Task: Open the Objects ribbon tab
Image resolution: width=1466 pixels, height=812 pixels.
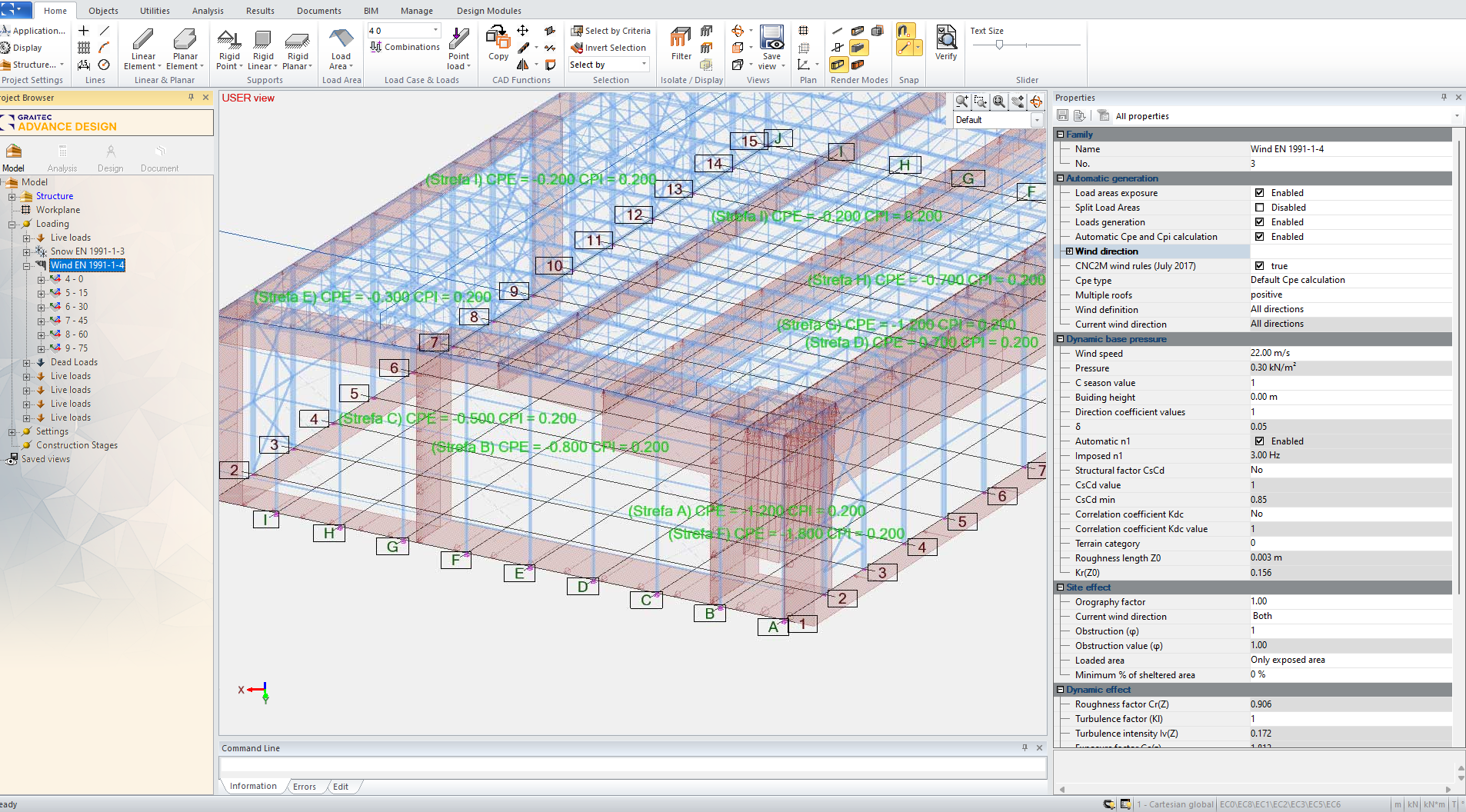Action: click(103, 11)
